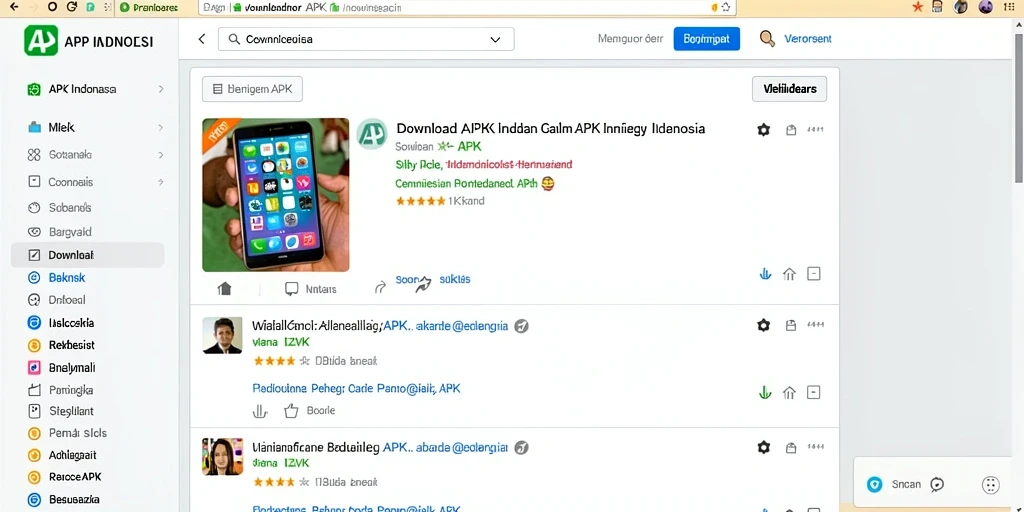Click the Nntars comment icon
The width and height of the screenshot is (1024, 512).
coord(292,289)
